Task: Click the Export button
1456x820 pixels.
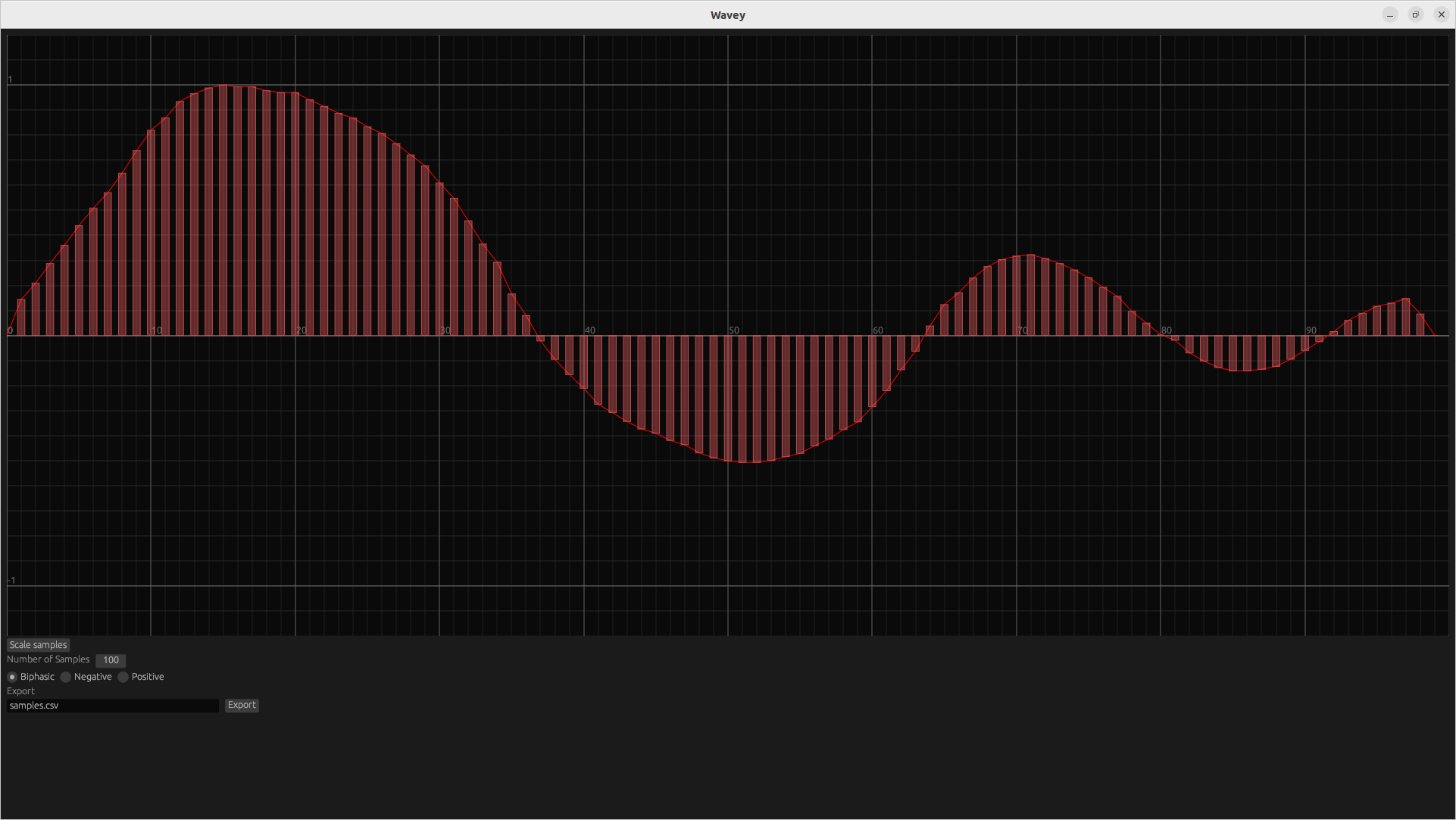Action: [242, 705]
